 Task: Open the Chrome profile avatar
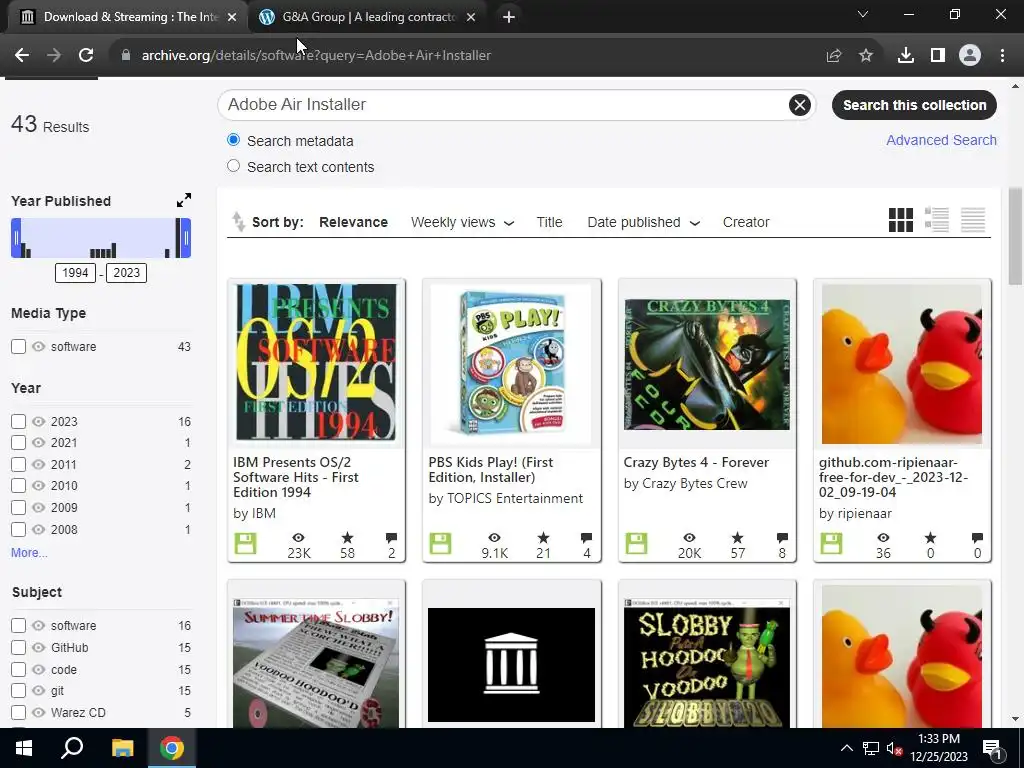pyautogui.click(x=970, y=56)
